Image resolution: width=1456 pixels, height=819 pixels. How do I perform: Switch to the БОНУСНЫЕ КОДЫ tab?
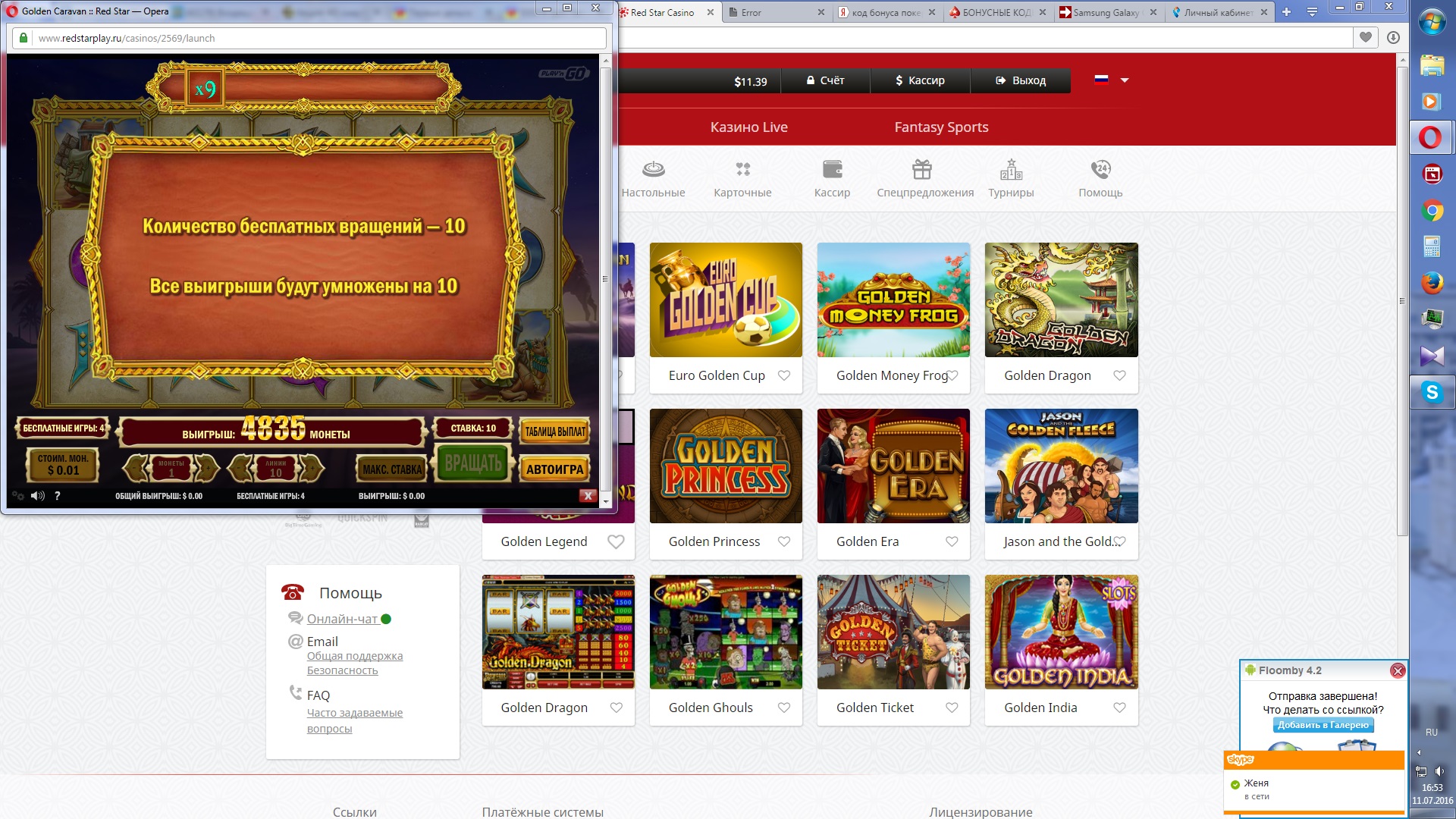(996, 13)
